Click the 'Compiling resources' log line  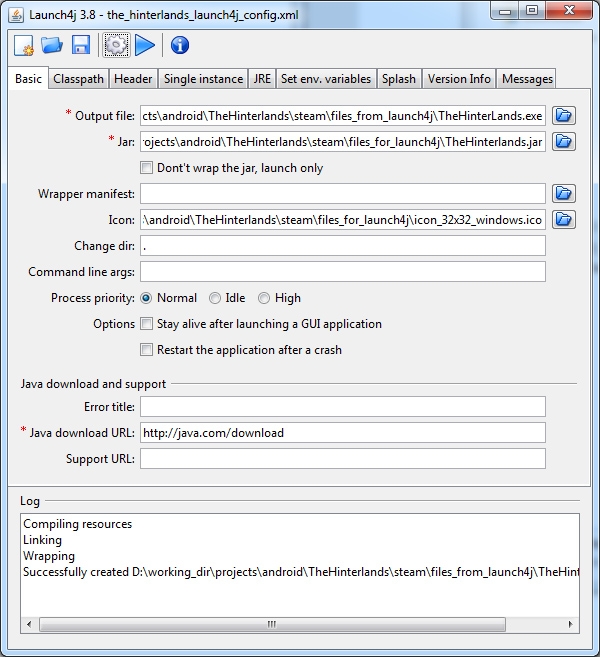(x=78, y=524)
